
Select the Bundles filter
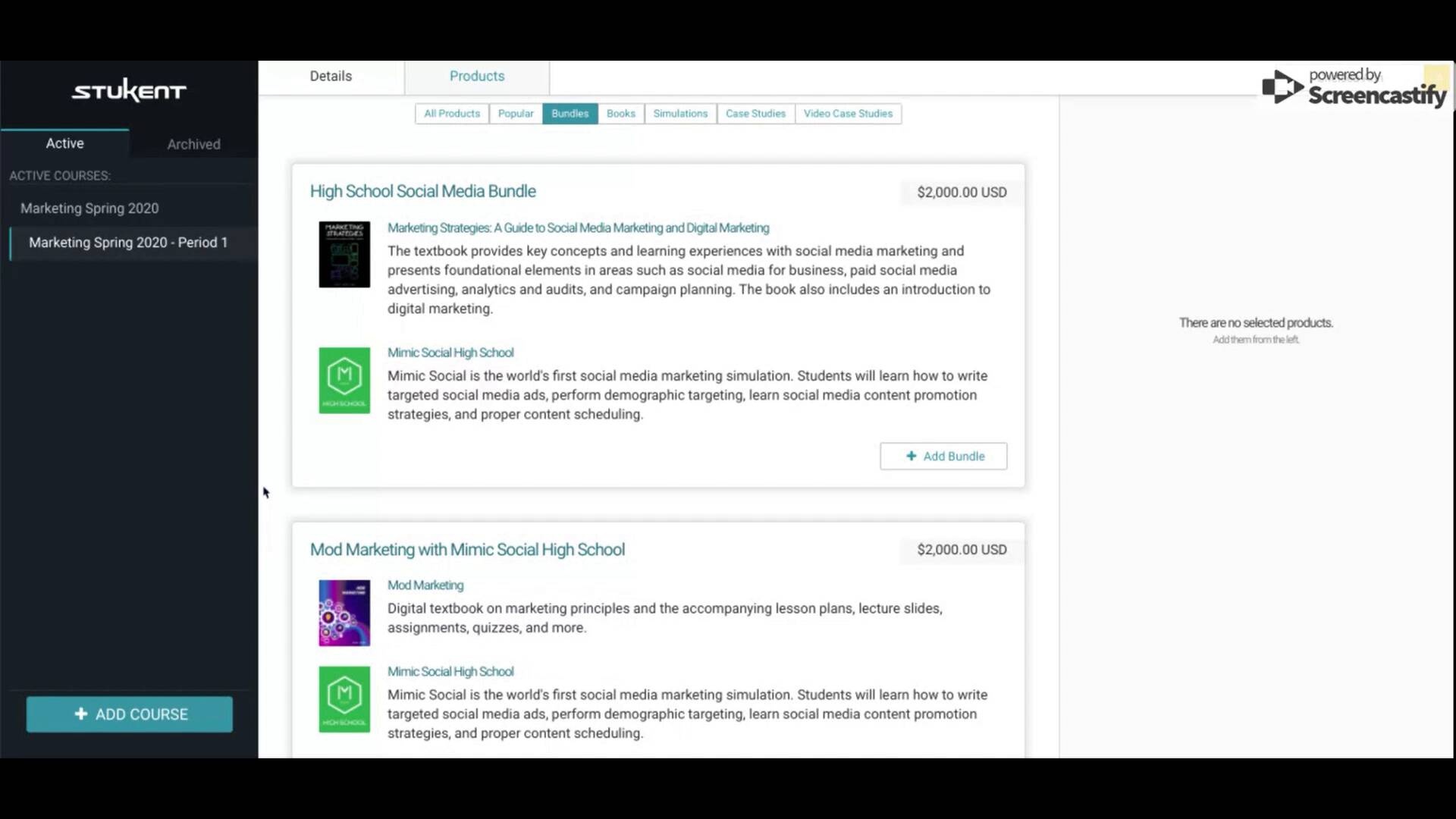click(x=570, y=113)
